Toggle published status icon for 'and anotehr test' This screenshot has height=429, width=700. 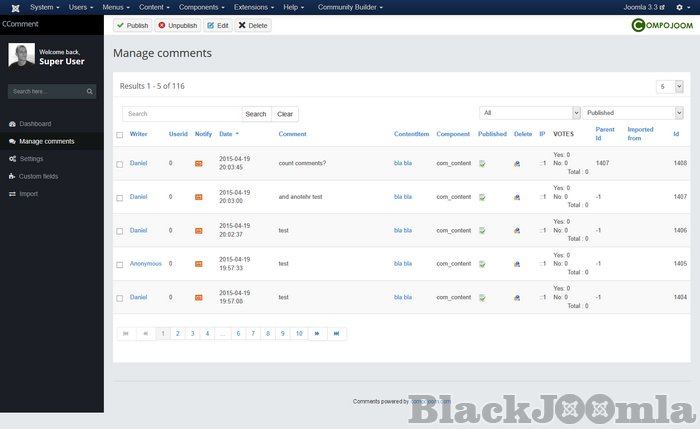[482, 197]
